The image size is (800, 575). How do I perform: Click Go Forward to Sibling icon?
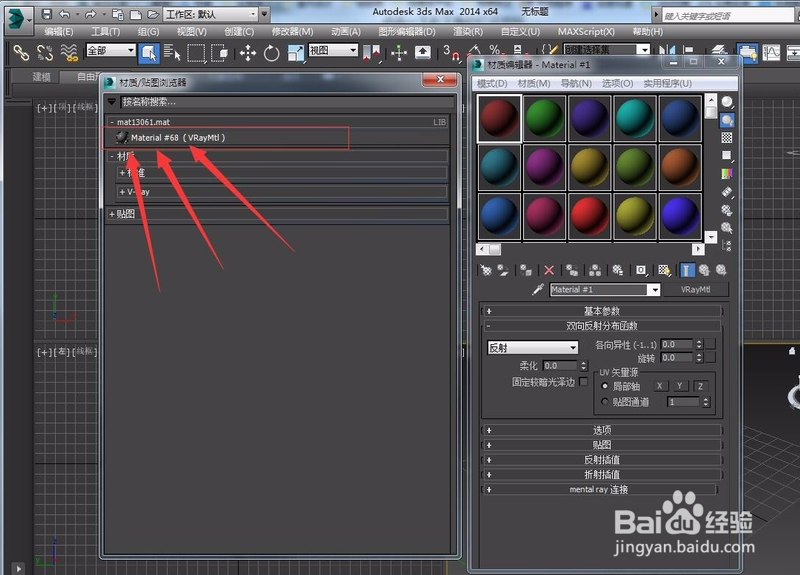click(721, 270)
